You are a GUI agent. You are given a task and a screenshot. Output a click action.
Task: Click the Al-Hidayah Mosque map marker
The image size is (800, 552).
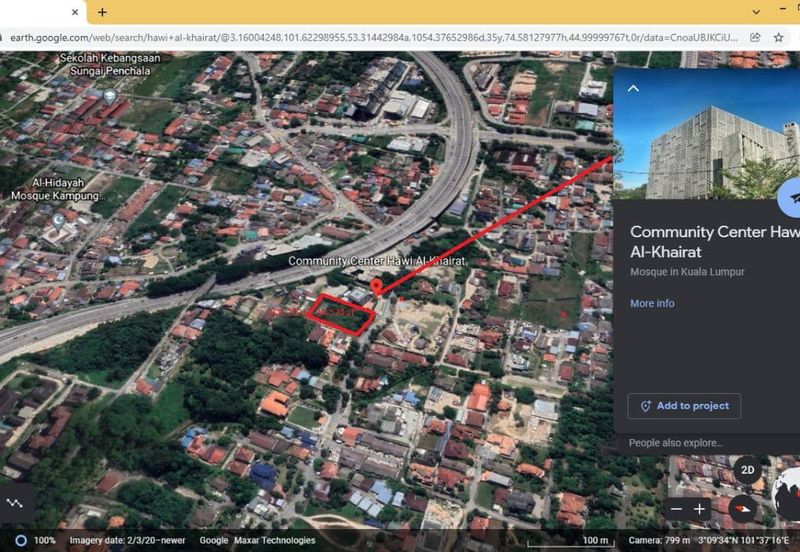(x=59, y=221)
